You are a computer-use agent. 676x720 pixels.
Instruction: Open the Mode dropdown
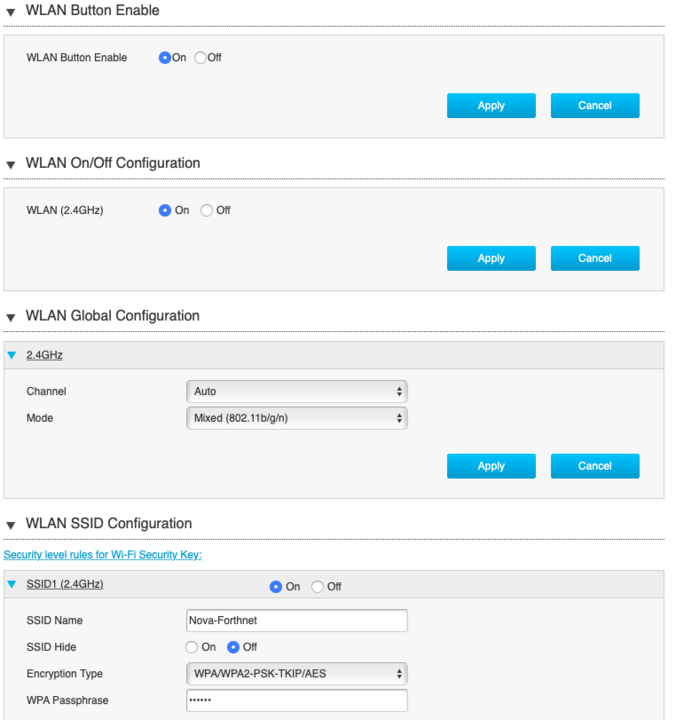[297, 418]
